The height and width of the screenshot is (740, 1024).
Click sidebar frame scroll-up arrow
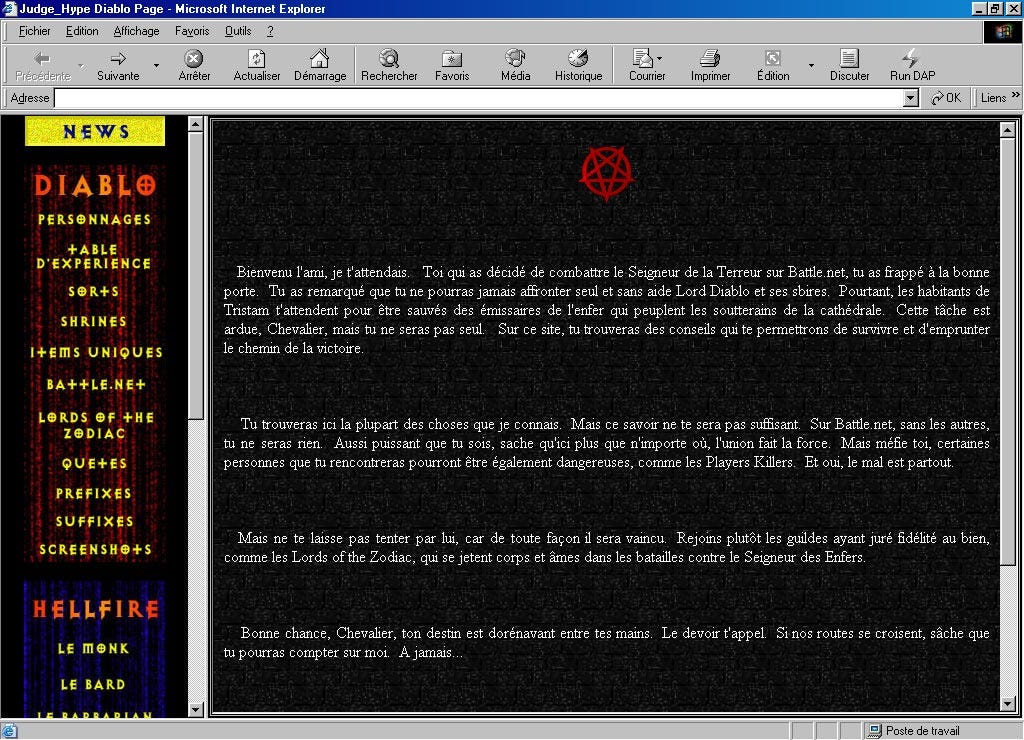pyautogui.click(x=195, y=124)
